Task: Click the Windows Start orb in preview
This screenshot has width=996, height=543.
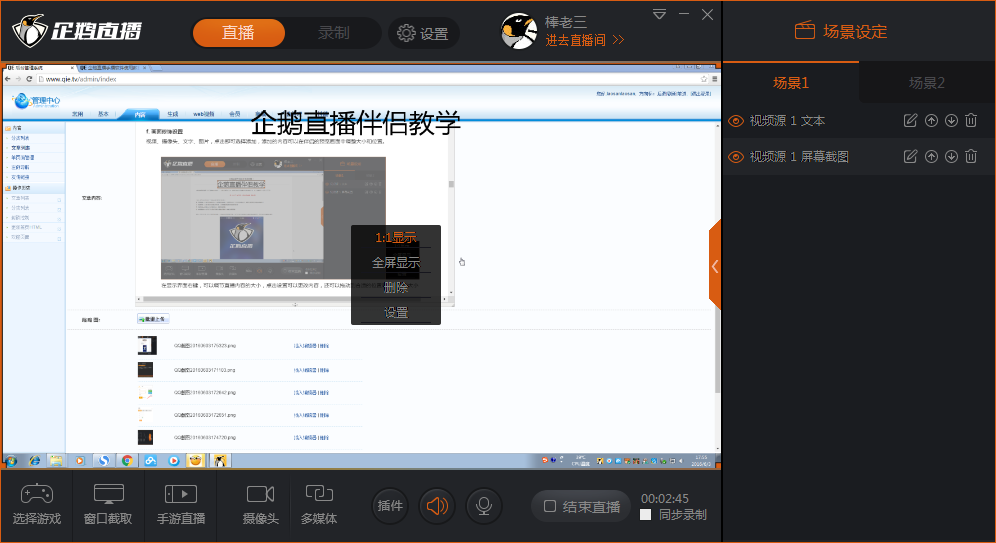Action: [x=11, y=460]
